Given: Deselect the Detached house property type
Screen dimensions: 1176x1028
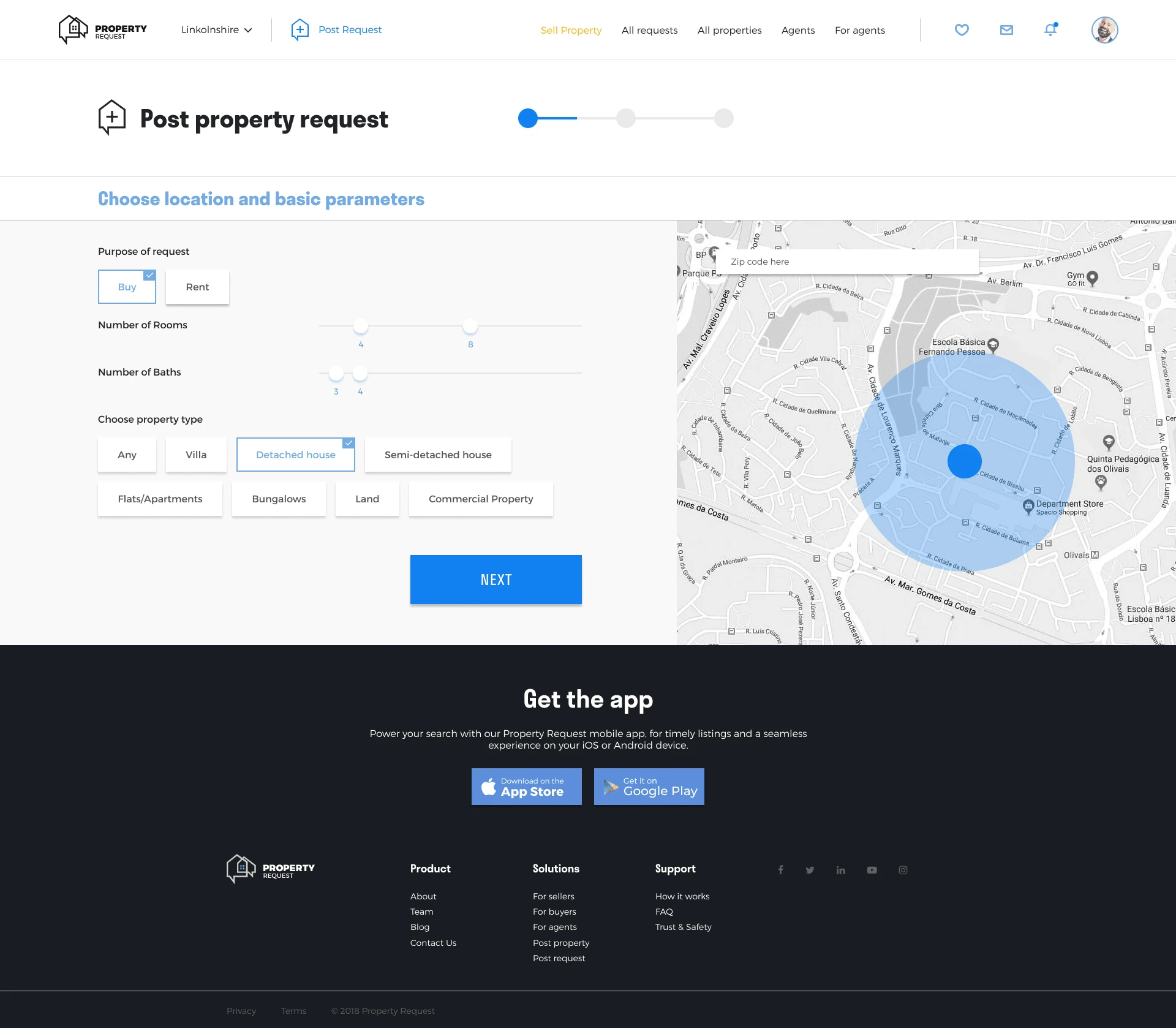Looking at the screenshot, I should click(x=296, y=455).
